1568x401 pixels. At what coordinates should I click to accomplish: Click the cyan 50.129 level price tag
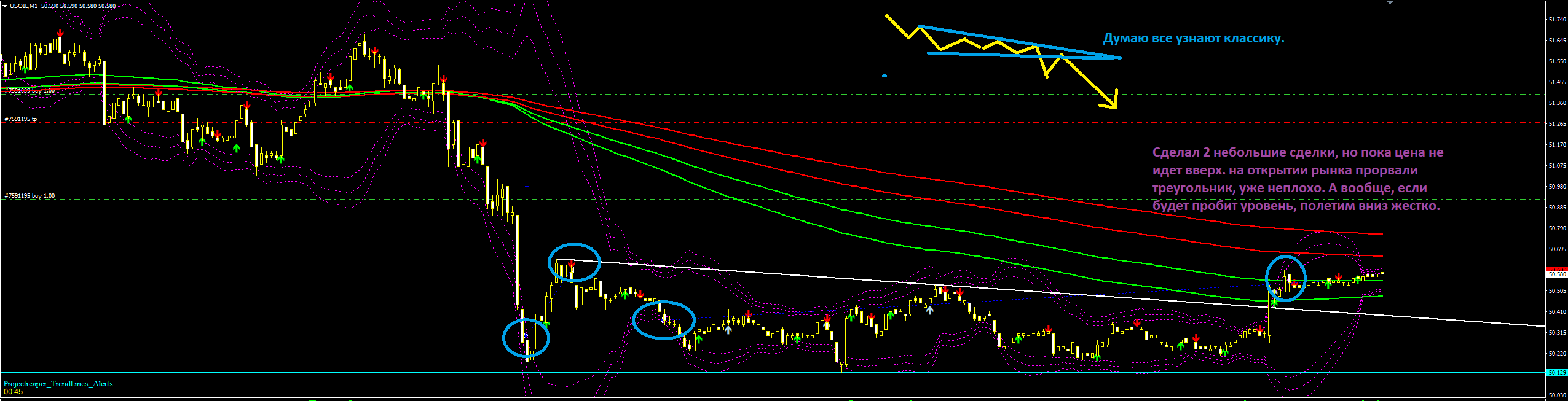[x=1557, y=373]
